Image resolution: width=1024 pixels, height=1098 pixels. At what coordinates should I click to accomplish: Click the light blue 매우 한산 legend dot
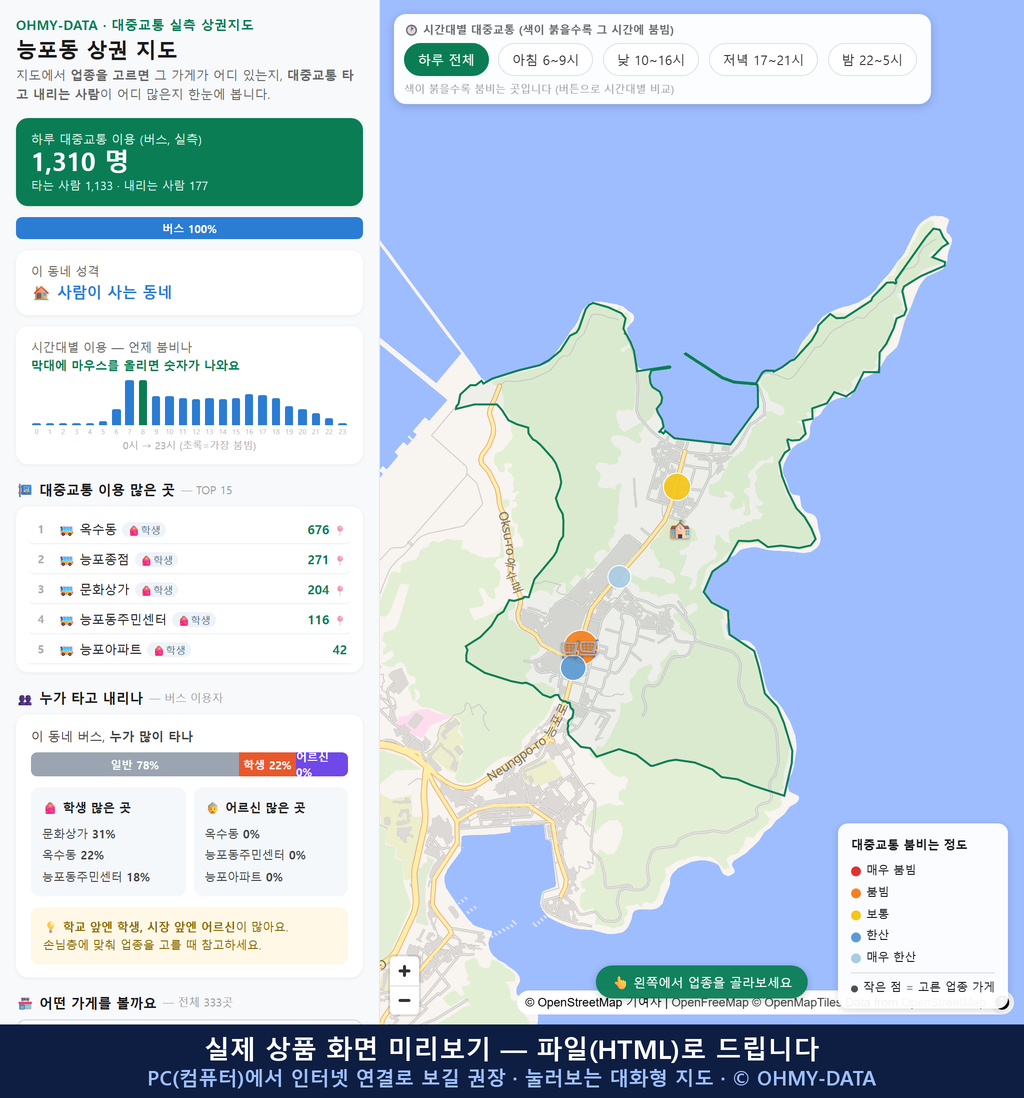(x=856, y=958)
